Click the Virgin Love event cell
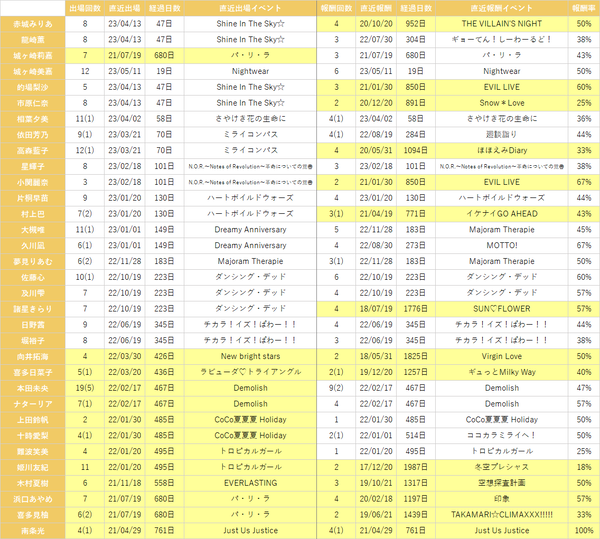 pyautogui.click(x=502, y=357)
